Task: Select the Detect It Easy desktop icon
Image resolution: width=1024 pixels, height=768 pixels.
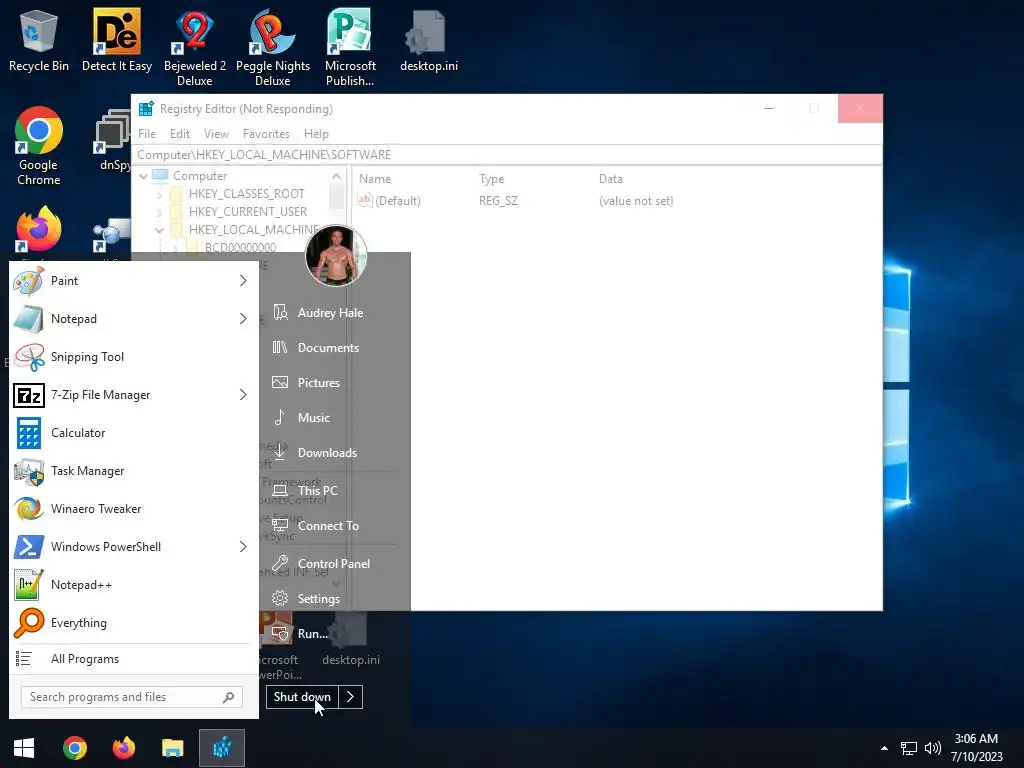Action: click(x=117, y=42)
